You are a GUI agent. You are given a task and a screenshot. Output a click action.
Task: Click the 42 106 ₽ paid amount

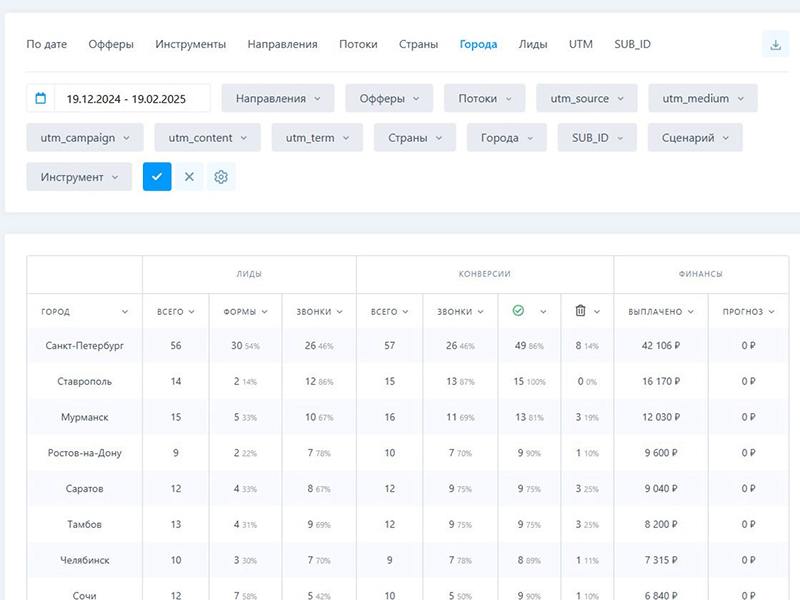point(661,345)
